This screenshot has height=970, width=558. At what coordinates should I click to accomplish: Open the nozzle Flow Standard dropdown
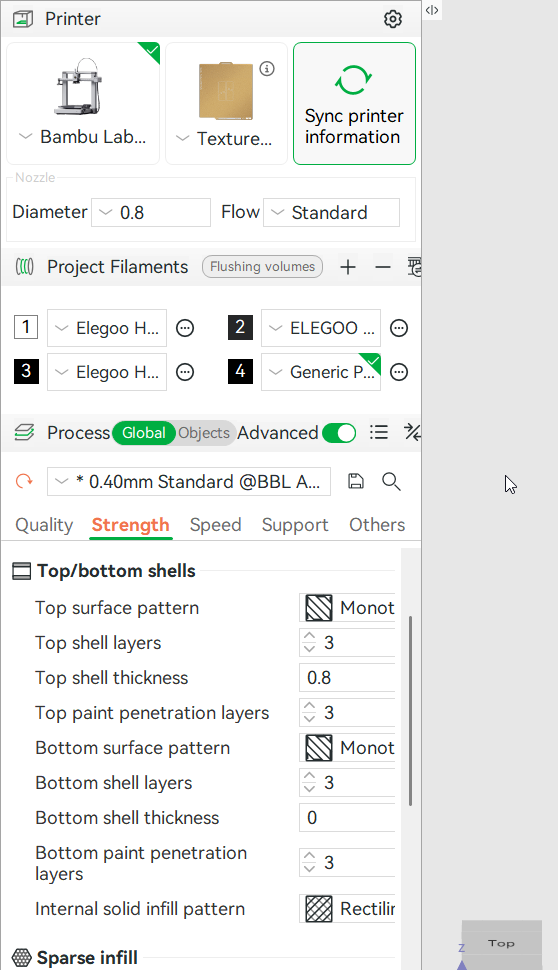click(x=331, y=213)
